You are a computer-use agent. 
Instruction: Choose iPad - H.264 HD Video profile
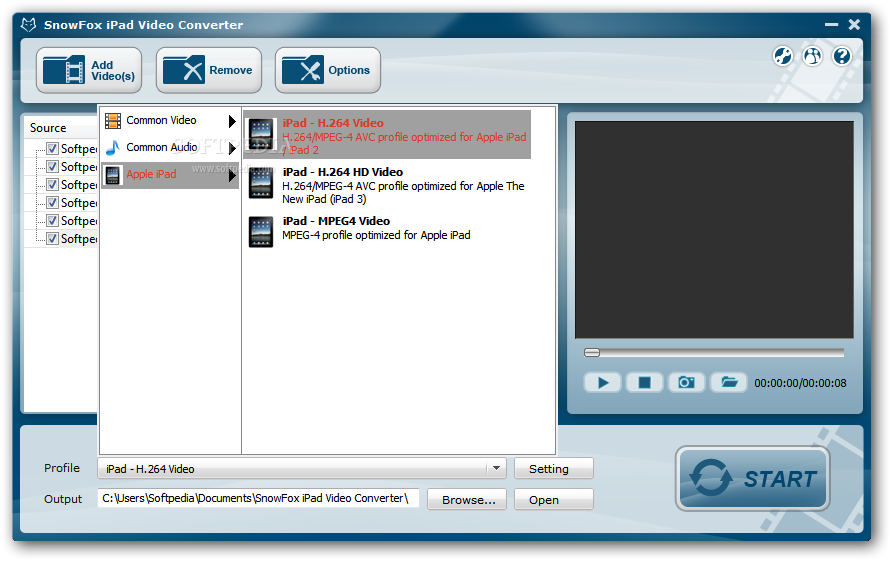387,184
